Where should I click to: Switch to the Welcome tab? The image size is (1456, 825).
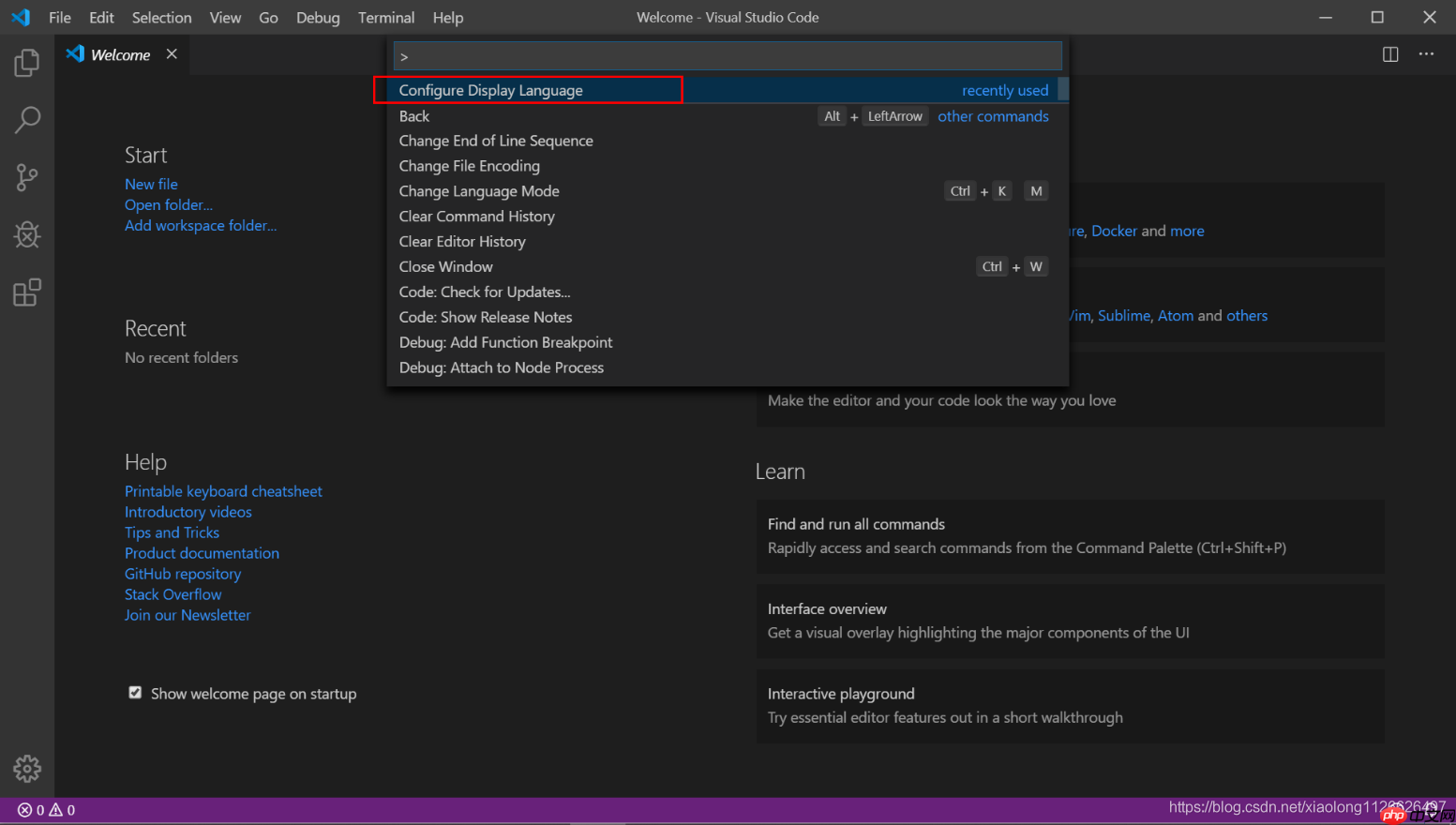120,54
